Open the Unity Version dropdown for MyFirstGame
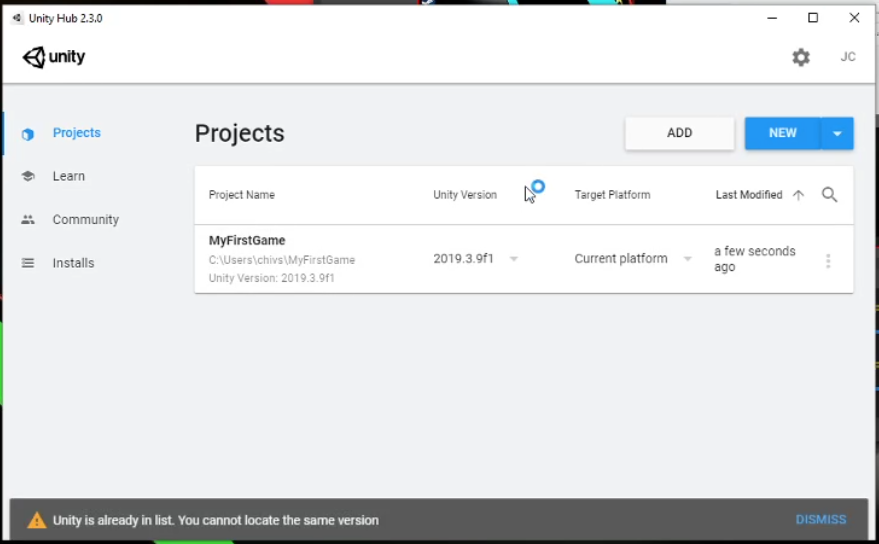Screen dimensions: 879x544 pos(514,259)
